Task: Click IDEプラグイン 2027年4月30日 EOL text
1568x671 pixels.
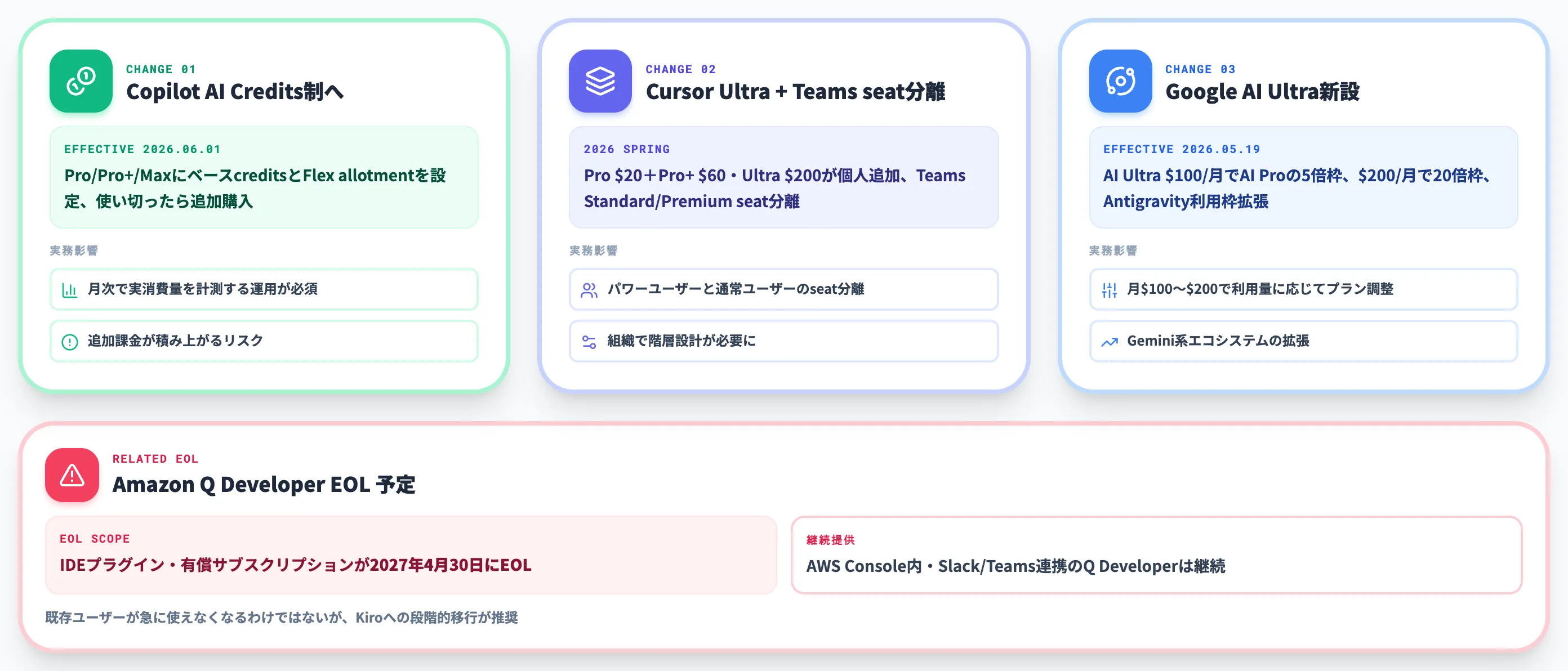Action: tap(295, 565)
